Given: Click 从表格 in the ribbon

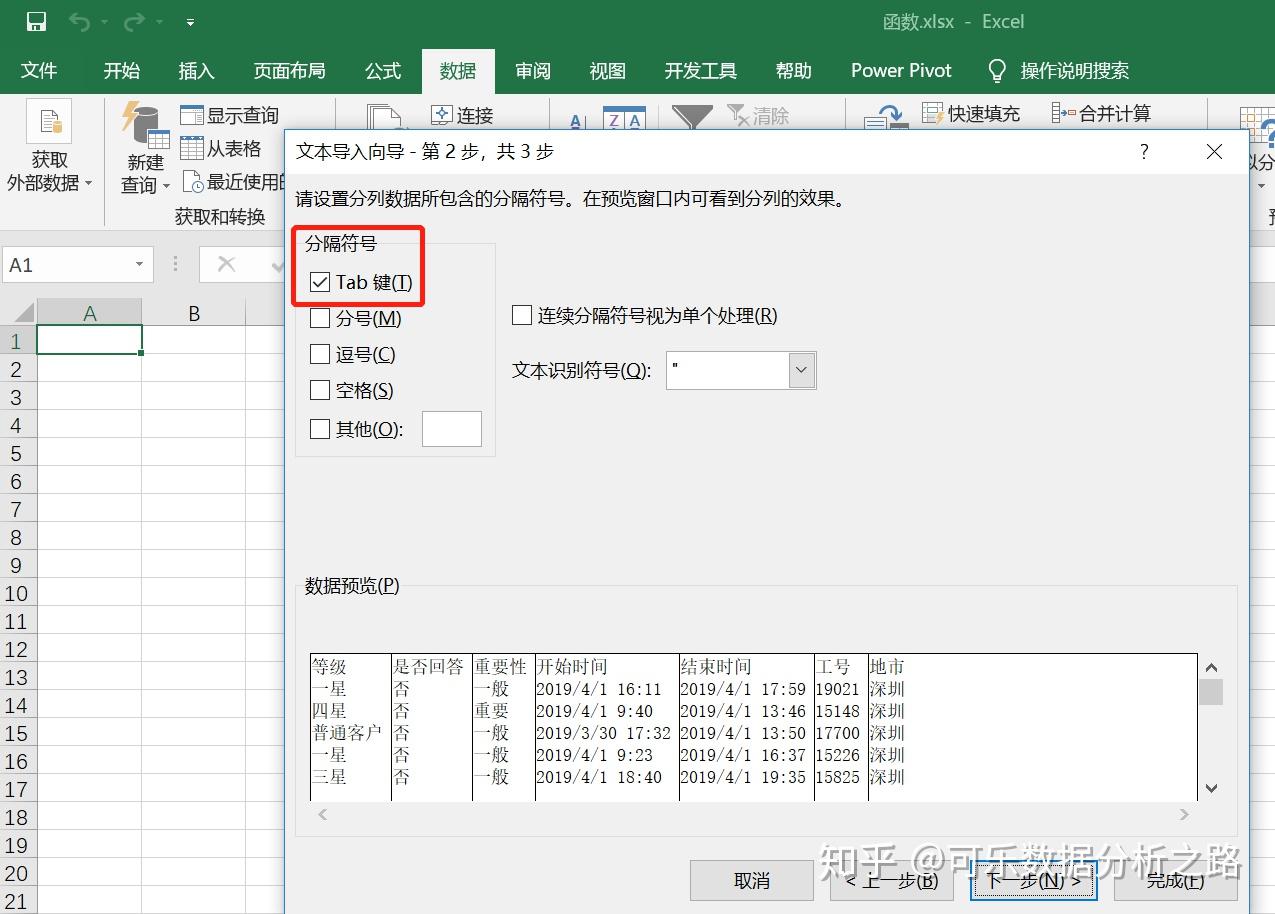Looking at the screenshot, I should (221, 148).
